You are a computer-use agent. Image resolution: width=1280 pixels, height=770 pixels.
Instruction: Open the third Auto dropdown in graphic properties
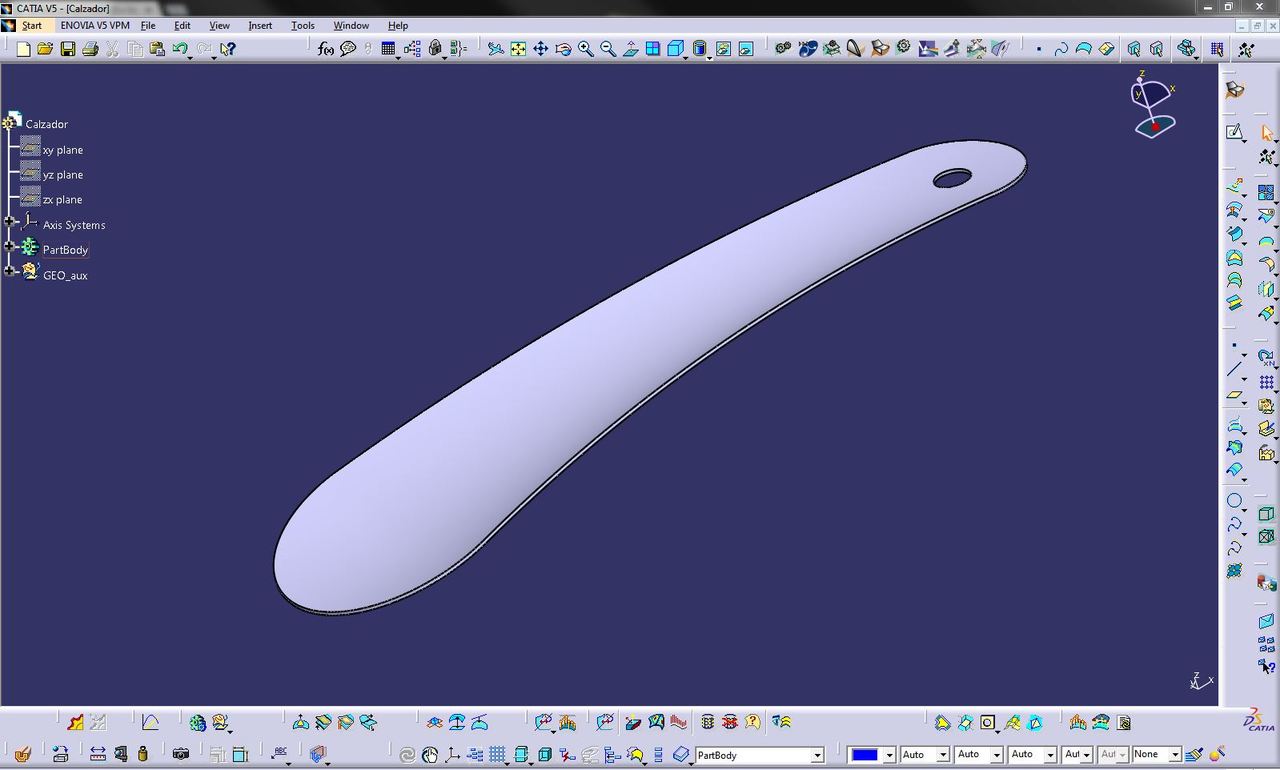(x=1050, y=755)
